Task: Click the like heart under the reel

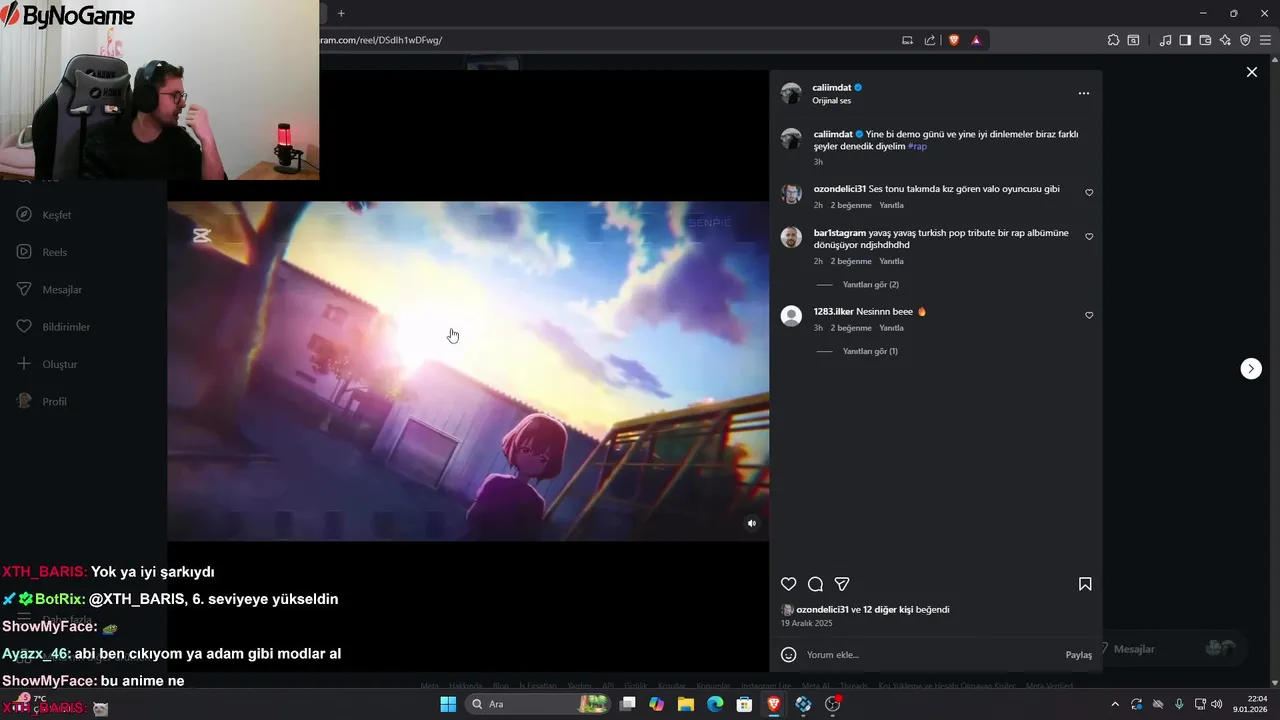Action: click(x=788, y=584)
